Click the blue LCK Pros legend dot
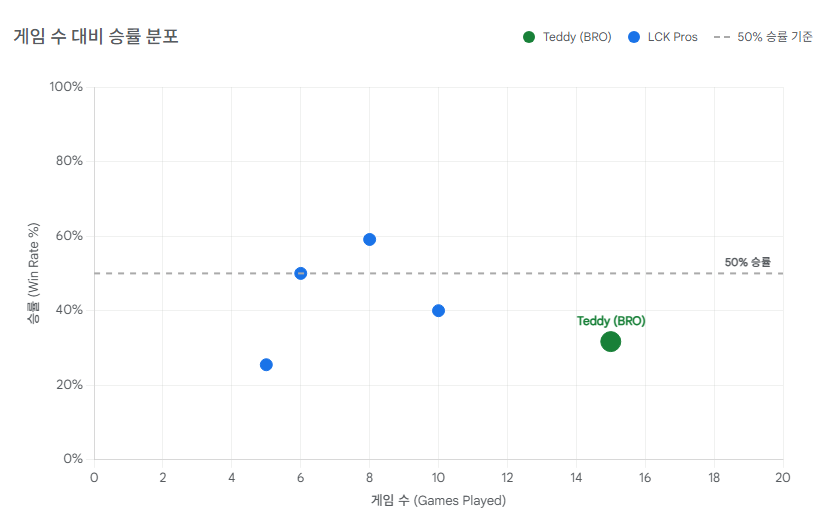The width and height of the screenshot is (813, 529). [634, 37]
